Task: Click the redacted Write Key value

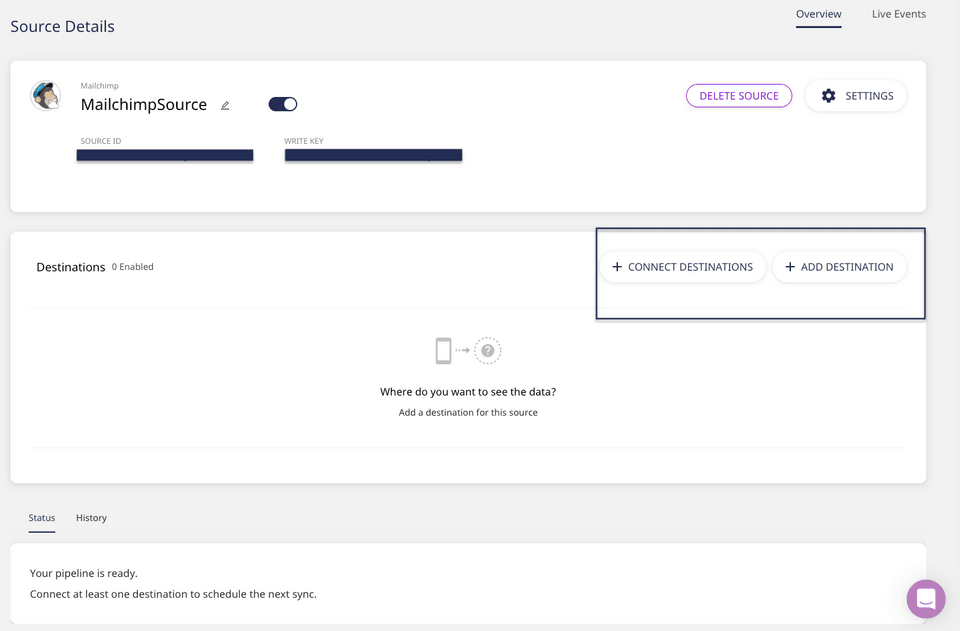Action: point(373,155)
